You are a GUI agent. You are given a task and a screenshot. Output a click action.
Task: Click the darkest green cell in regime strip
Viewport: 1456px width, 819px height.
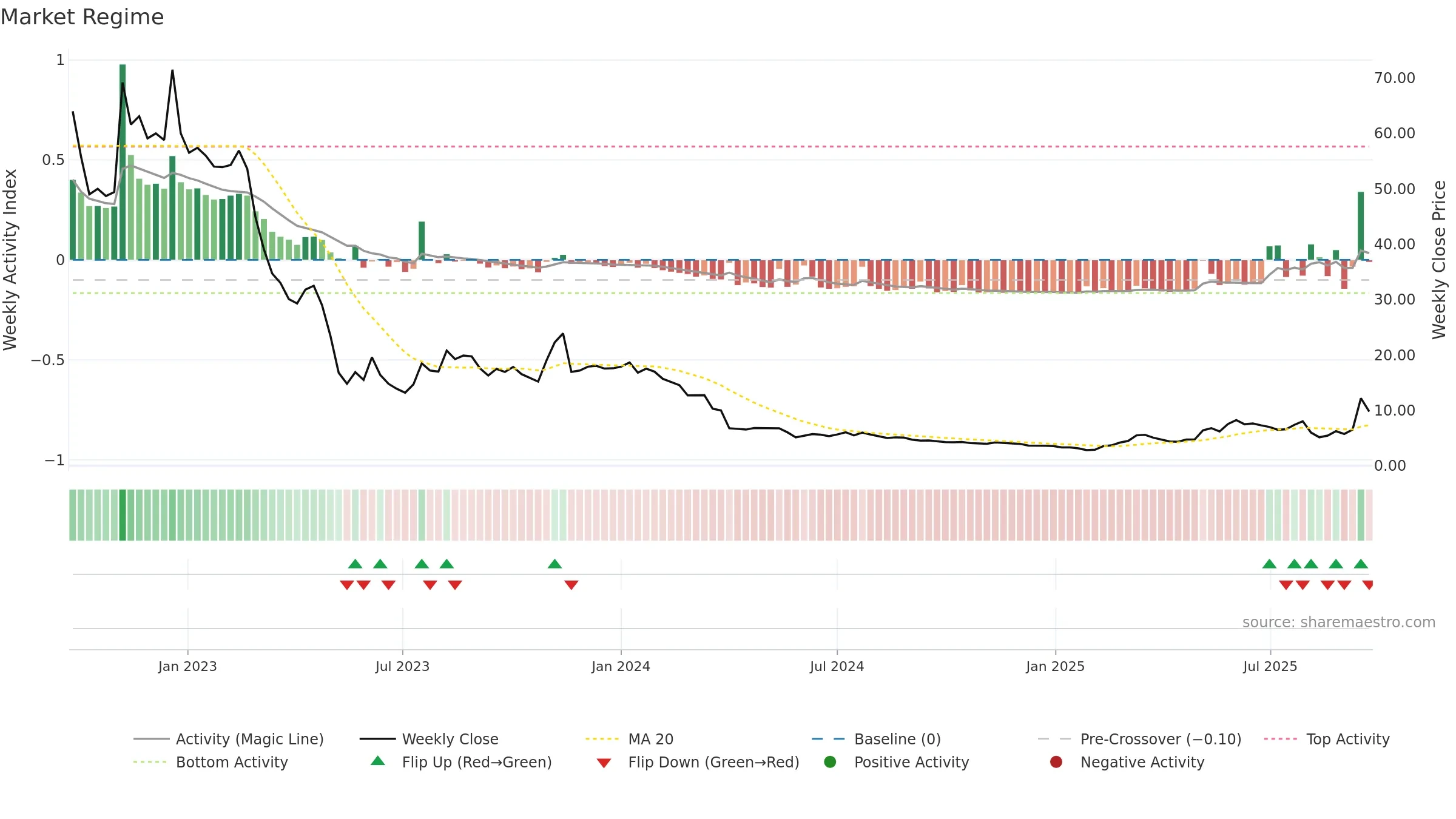click(x=123, y=514)
